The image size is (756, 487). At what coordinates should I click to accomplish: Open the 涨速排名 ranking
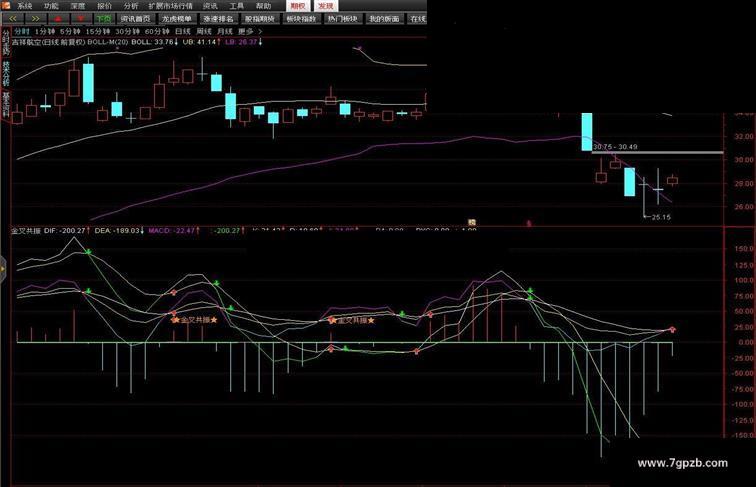point(218,19)
